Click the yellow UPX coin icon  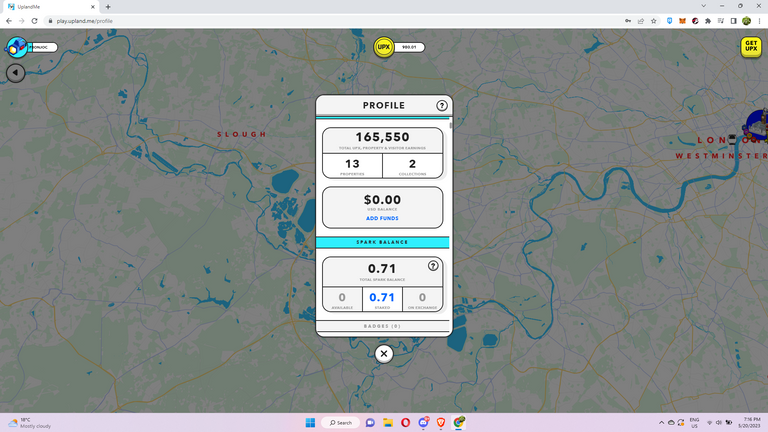pos(384,47)
